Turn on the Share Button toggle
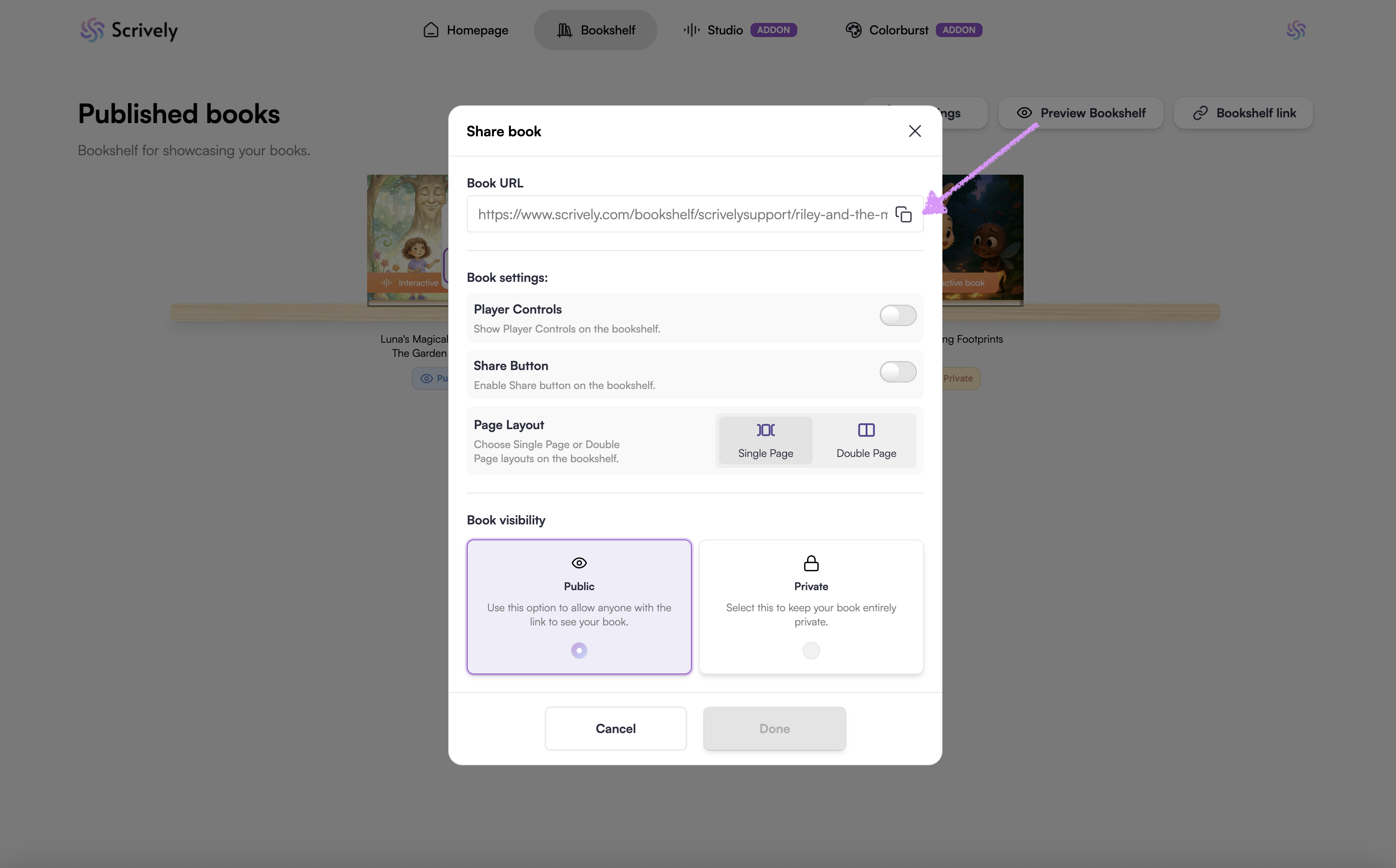 point(897,372)
